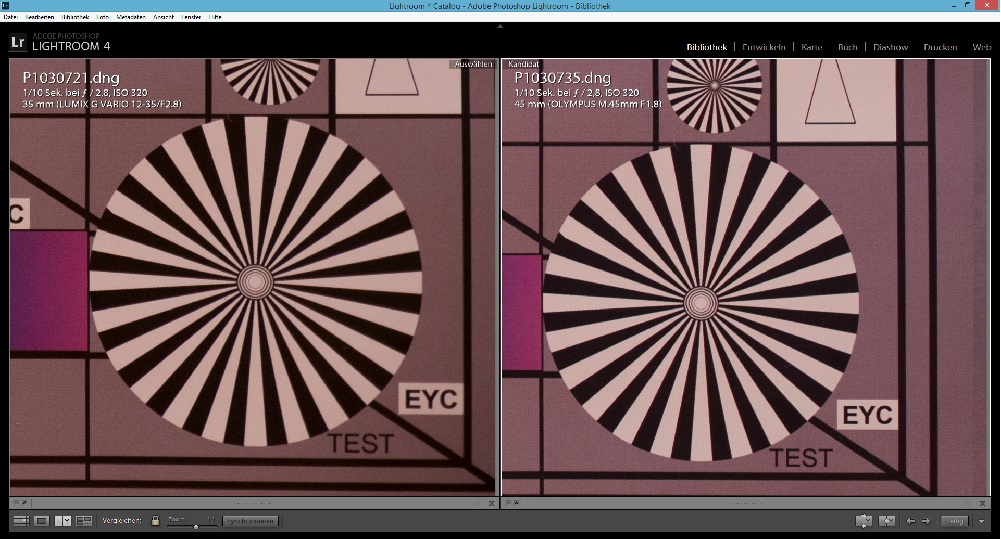Minimize the Lightroom window
This screenshot has width=1001, height=539.
[955, 6]
